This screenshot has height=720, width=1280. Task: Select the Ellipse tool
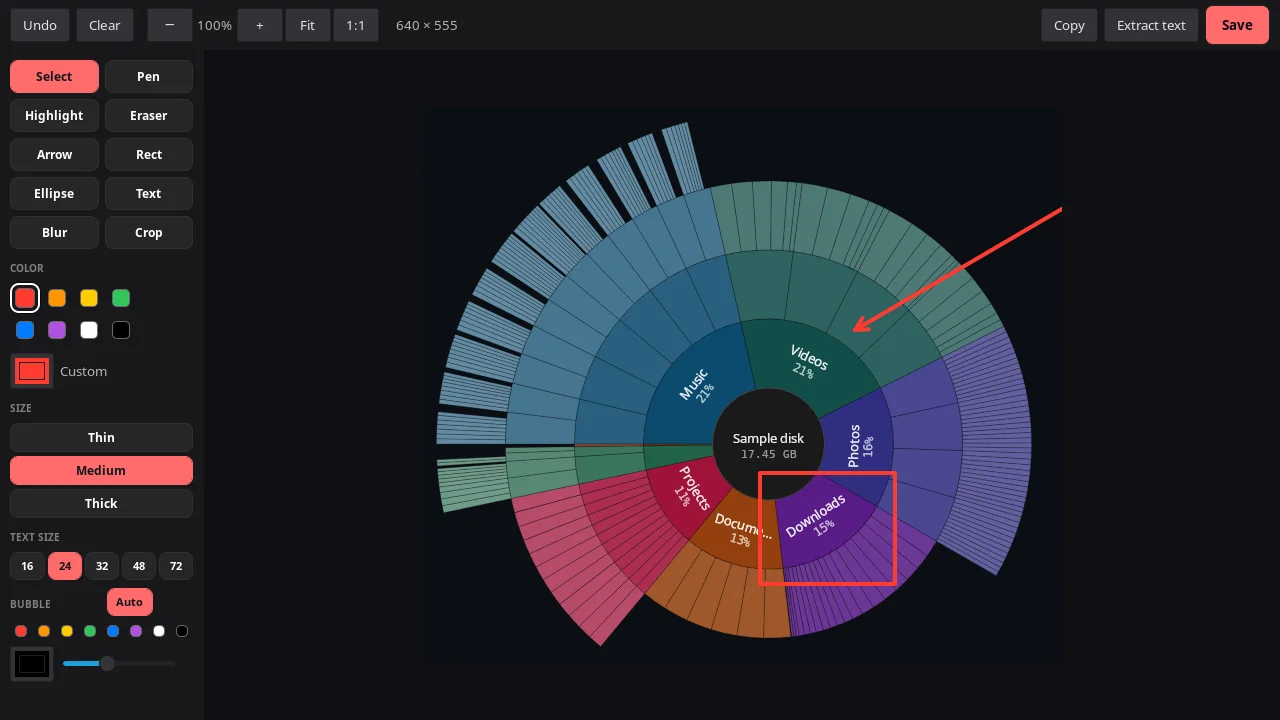coord(54,193)
